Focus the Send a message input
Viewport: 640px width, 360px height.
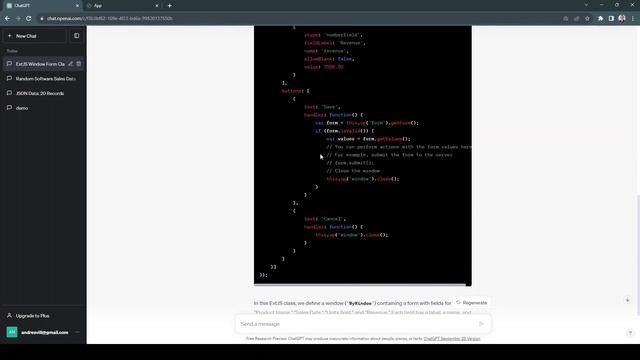click(358, 324)
